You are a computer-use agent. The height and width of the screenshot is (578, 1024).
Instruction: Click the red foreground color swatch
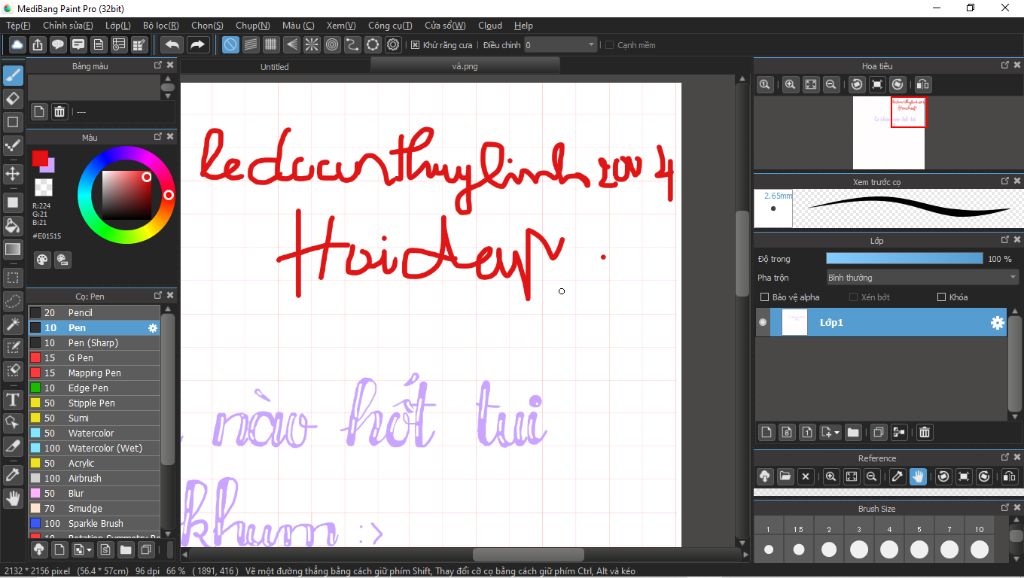click(x=40, y=158)
